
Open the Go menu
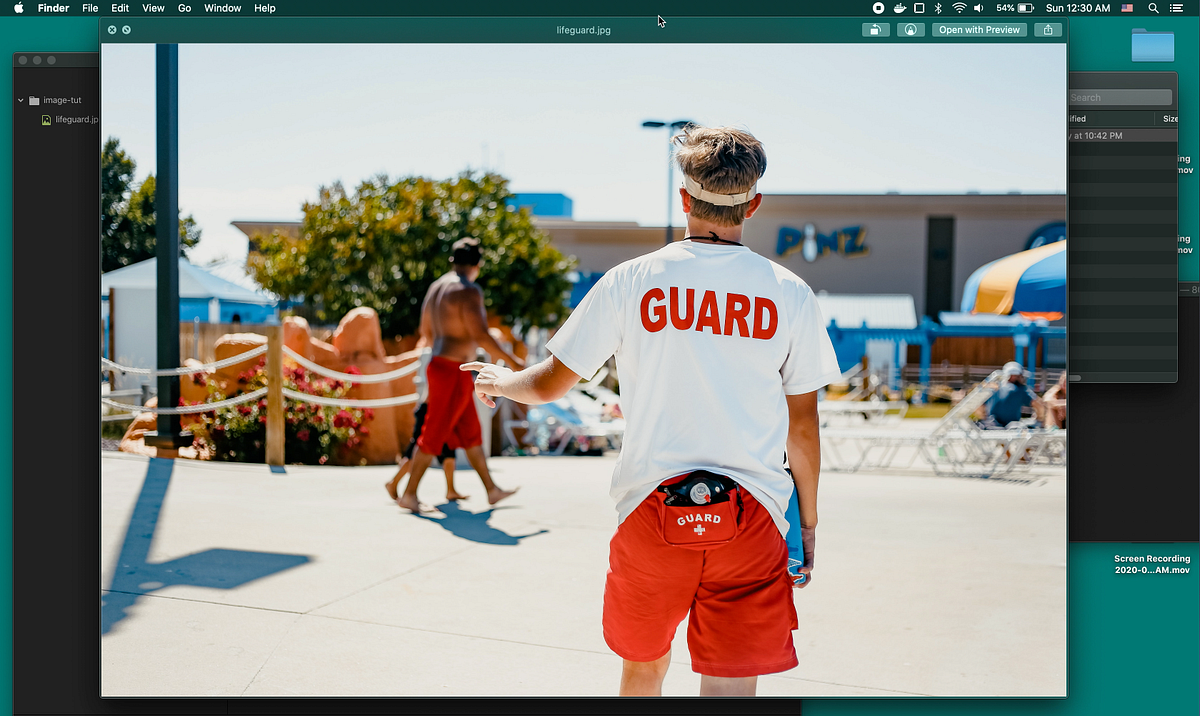click(184, 8)
